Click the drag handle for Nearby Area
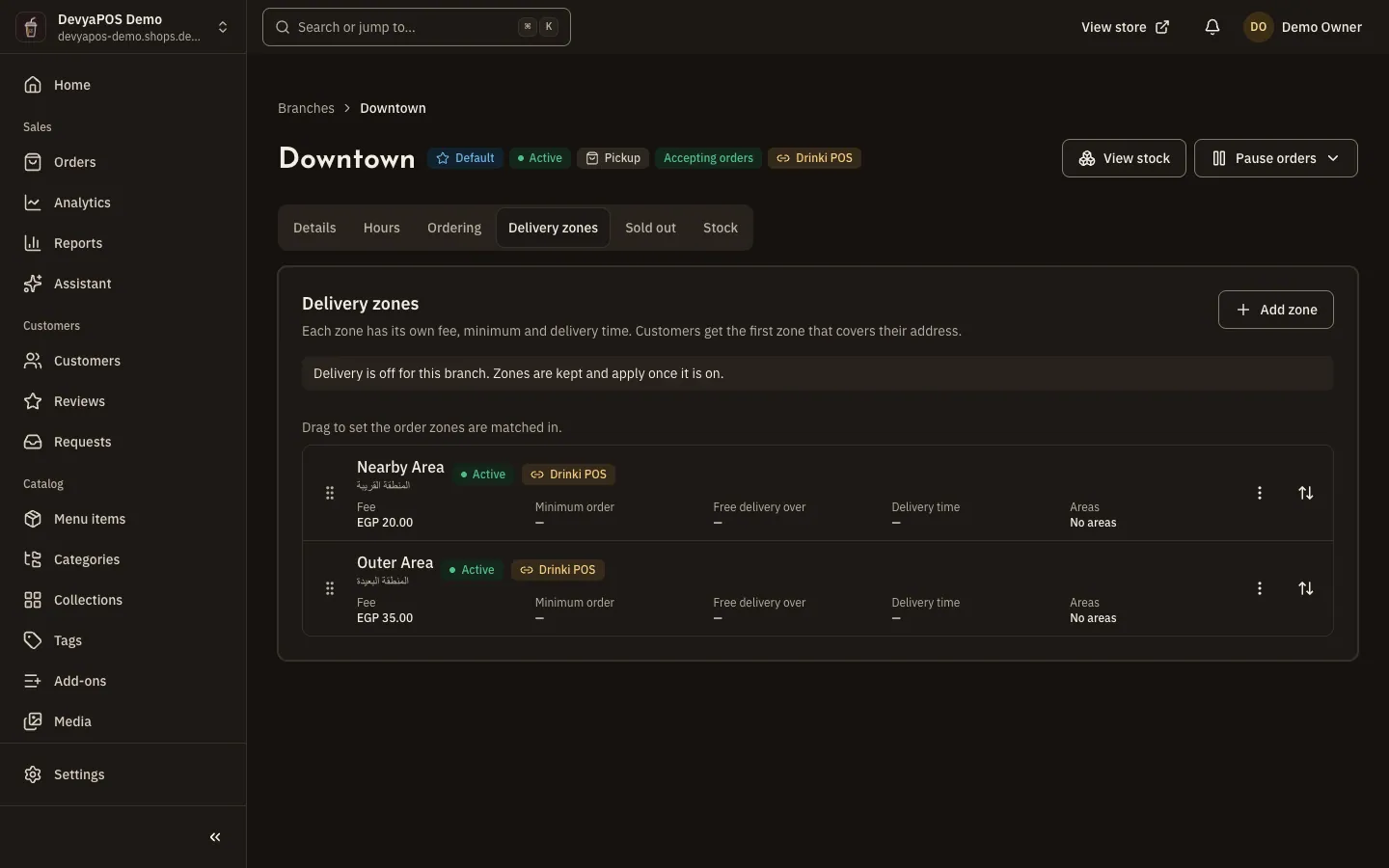The width and height of the screenshot is (1389, 868). pos(330,493)
